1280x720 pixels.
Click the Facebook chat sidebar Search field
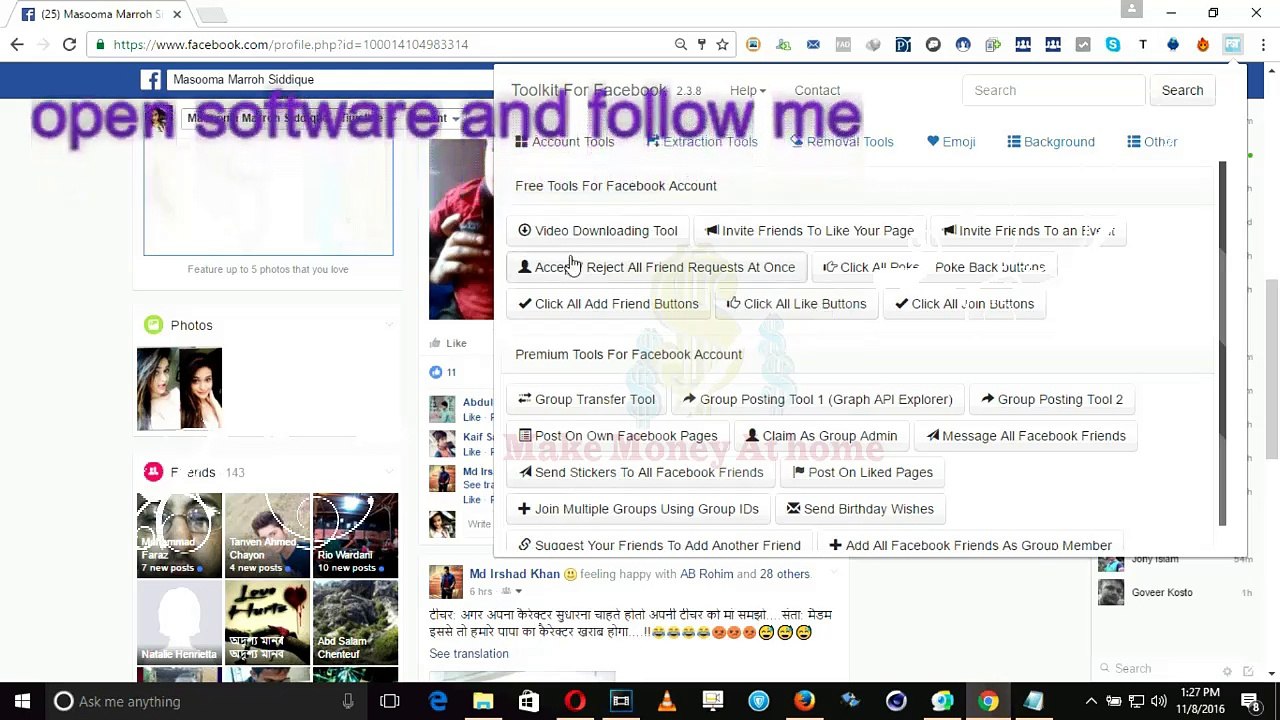click(1157, 668)
